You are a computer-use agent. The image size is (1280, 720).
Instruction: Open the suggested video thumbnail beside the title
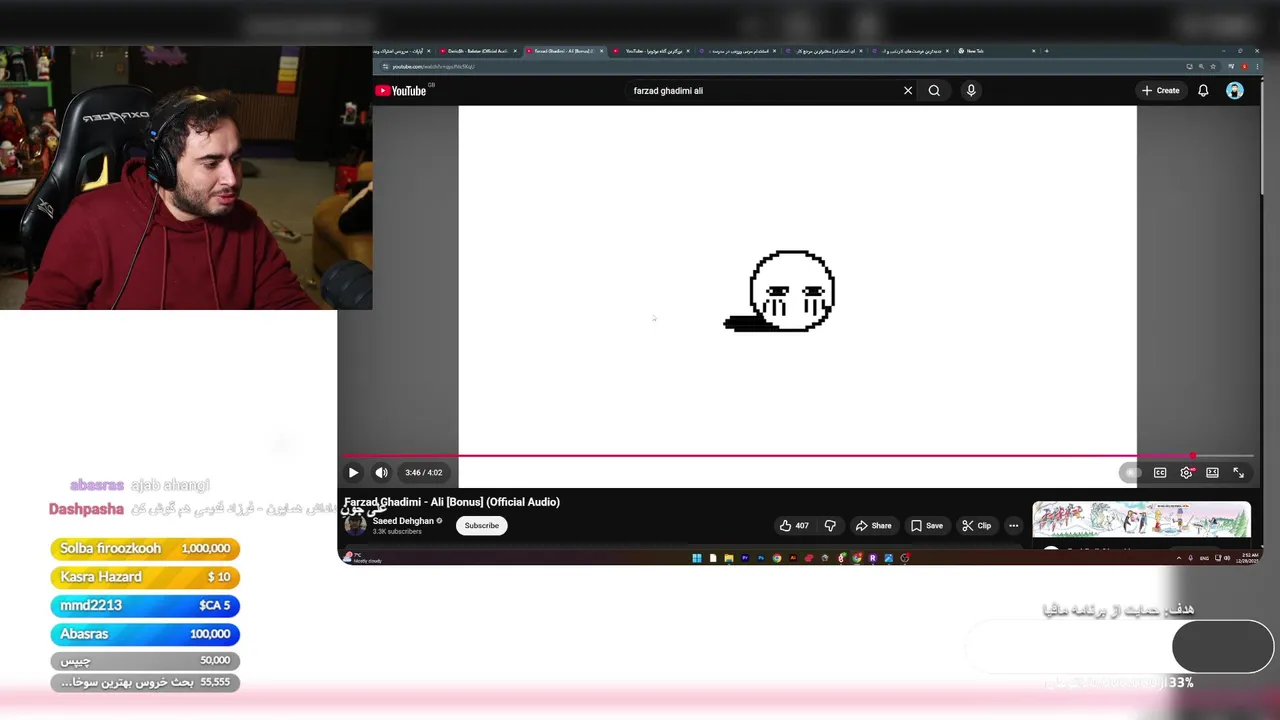click(1141, 519)
